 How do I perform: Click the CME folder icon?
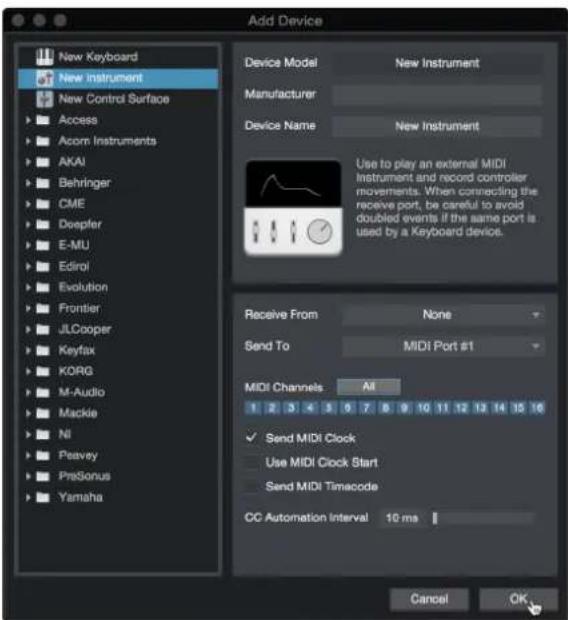pyautogui.click(x=43, y=204)
